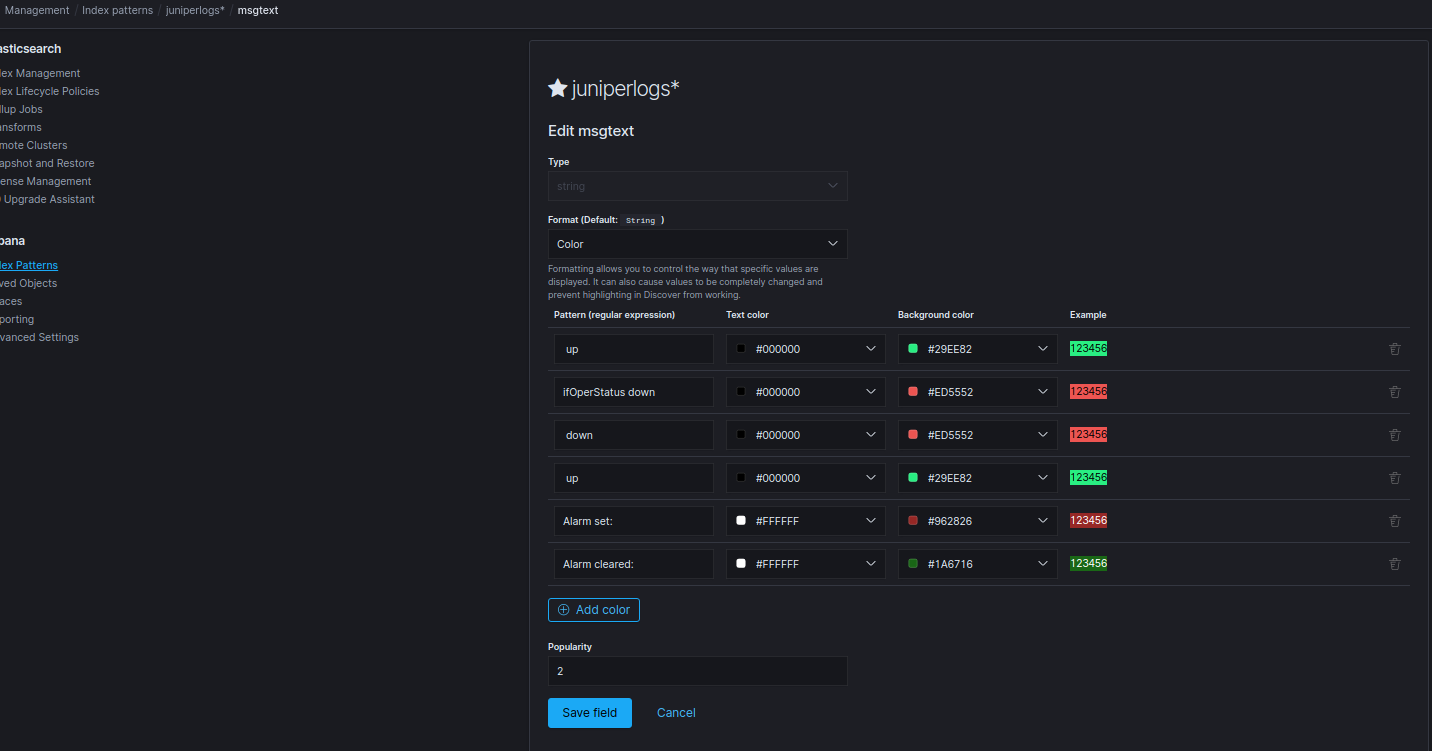This screenshot has width=1432, height=751.
Task: Click the Alarm set: example preview 123456
Action: tap(1088, 521)
